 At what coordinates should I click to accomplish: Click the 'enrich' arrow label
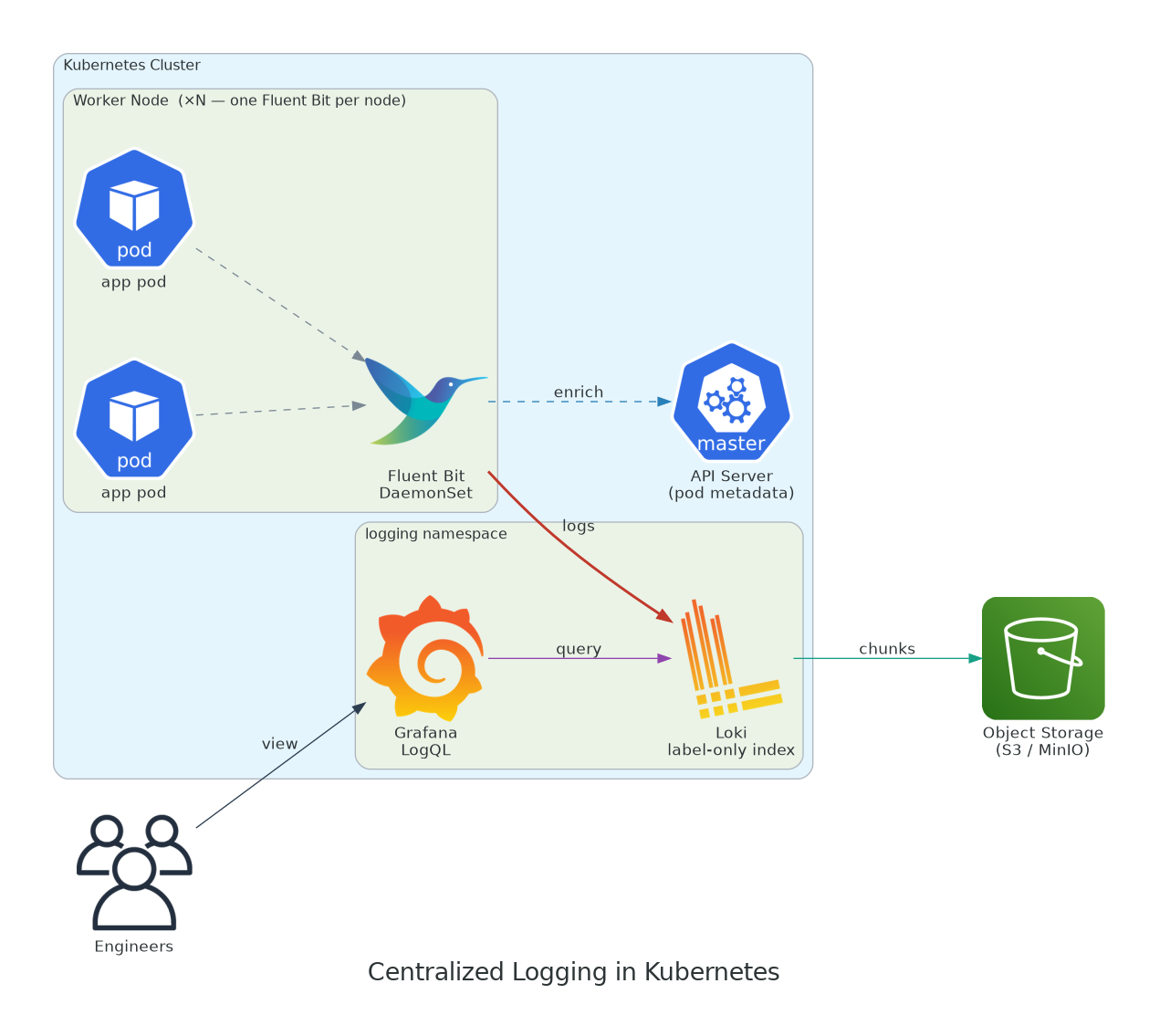click(x=579, y=392)
